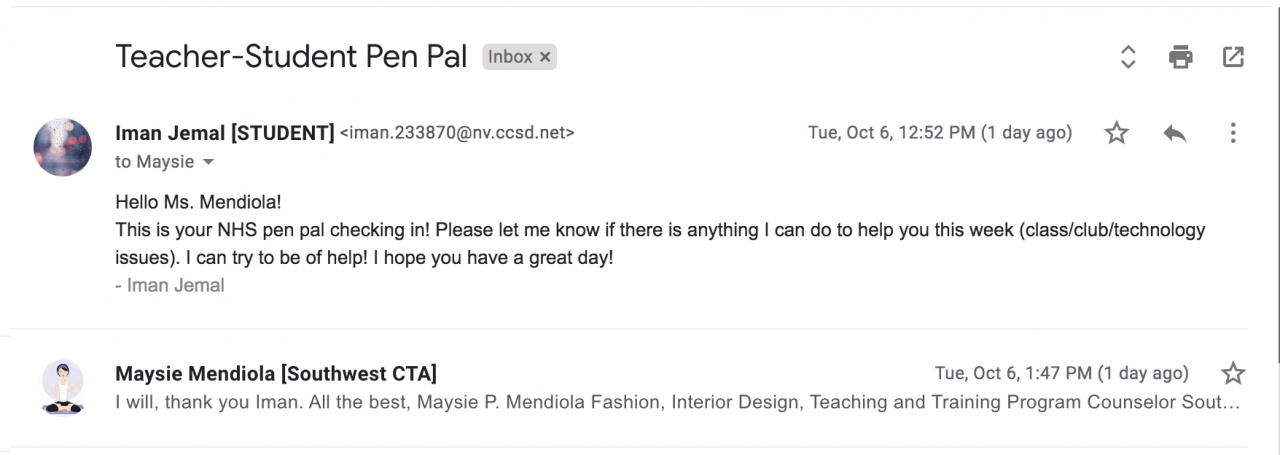This screenshot has height=455, width=1280.
Task: Expand all messages with up-down arrows
Action: click(x=1128, y=57)
